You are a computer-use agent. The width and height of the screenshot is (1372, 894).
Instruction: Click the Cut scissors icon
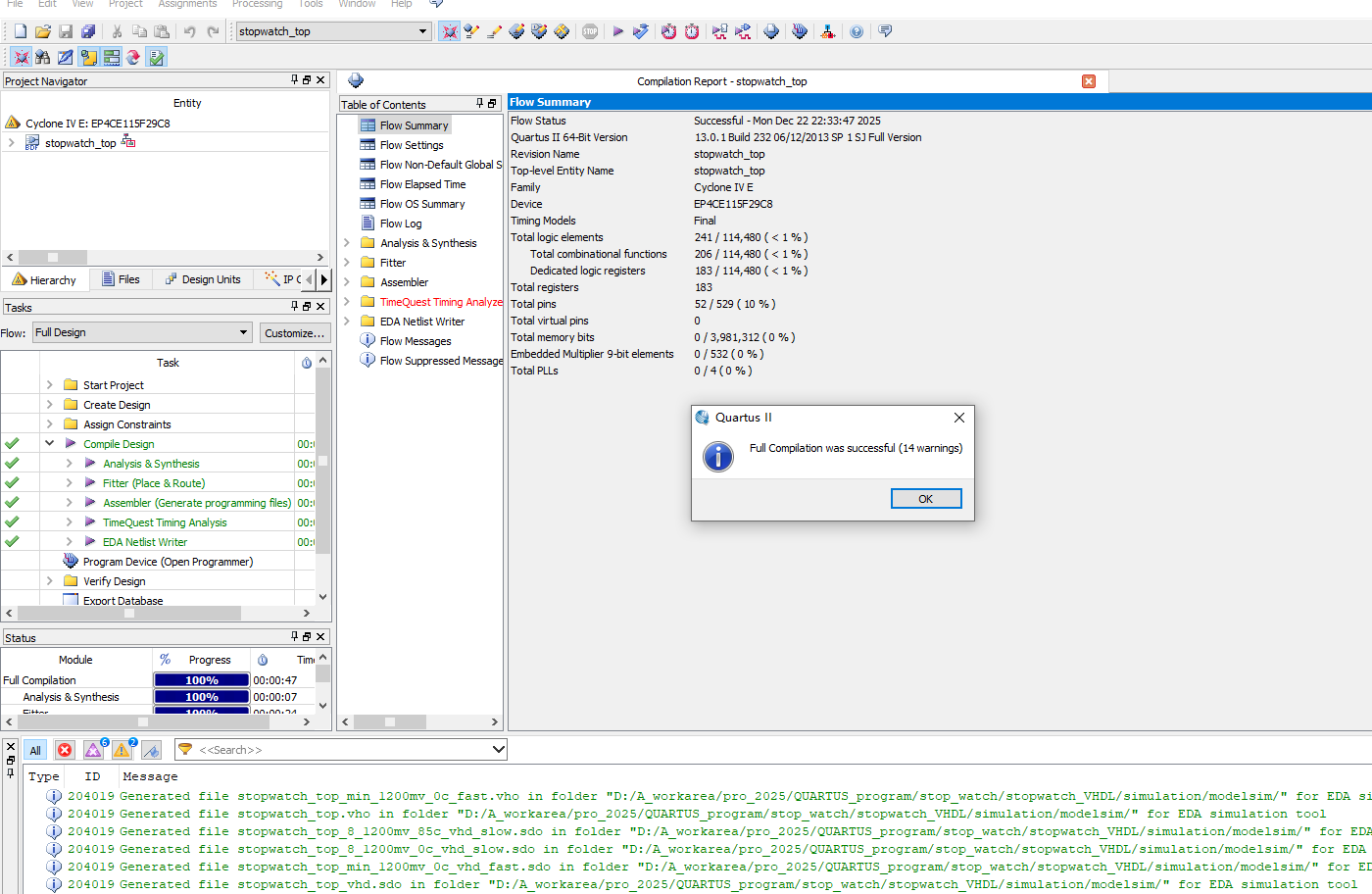(x=118, y=31)
